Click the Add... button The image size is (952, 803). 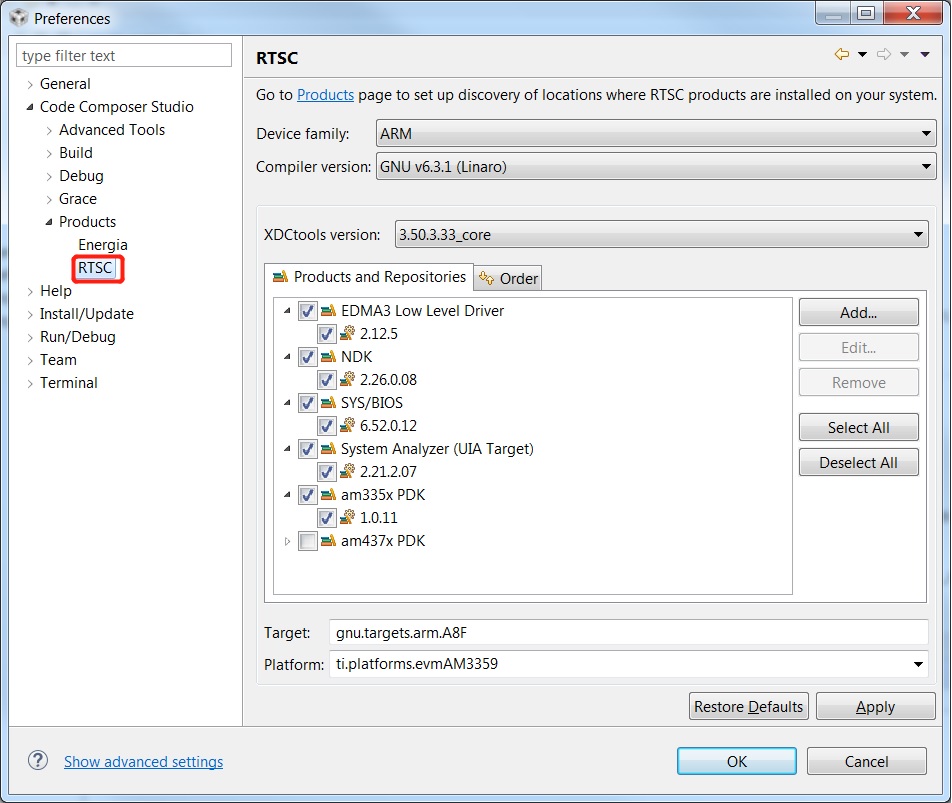[858, 313]
